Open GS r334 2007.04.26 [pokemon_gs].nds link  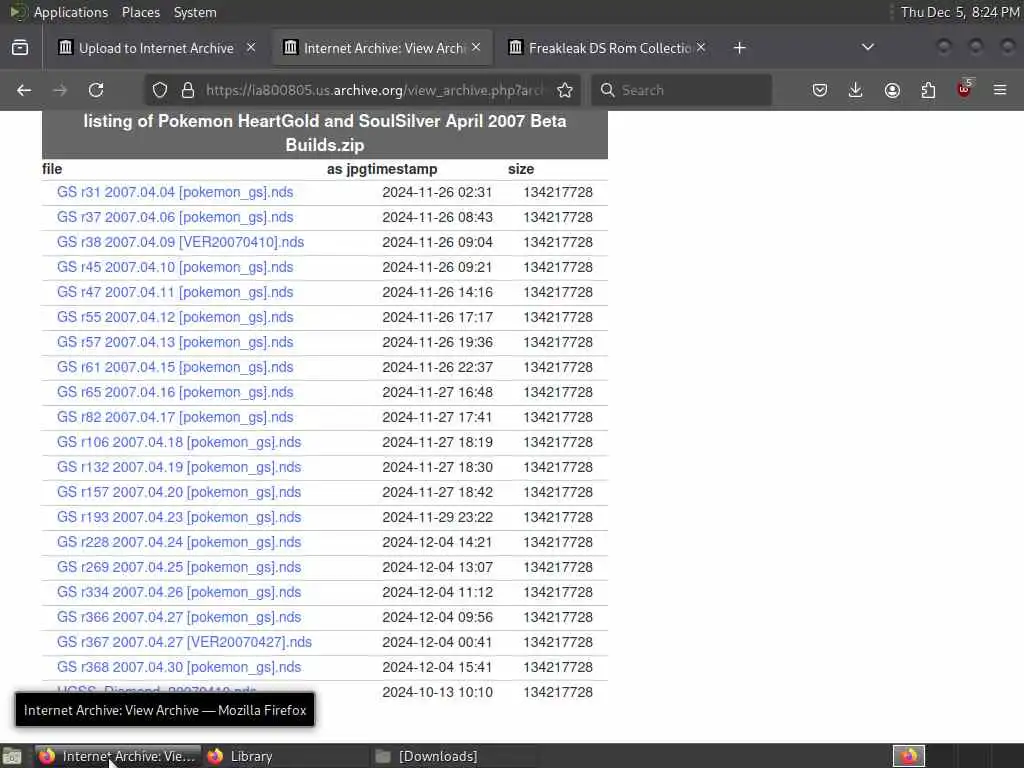(x=179, y=592)
